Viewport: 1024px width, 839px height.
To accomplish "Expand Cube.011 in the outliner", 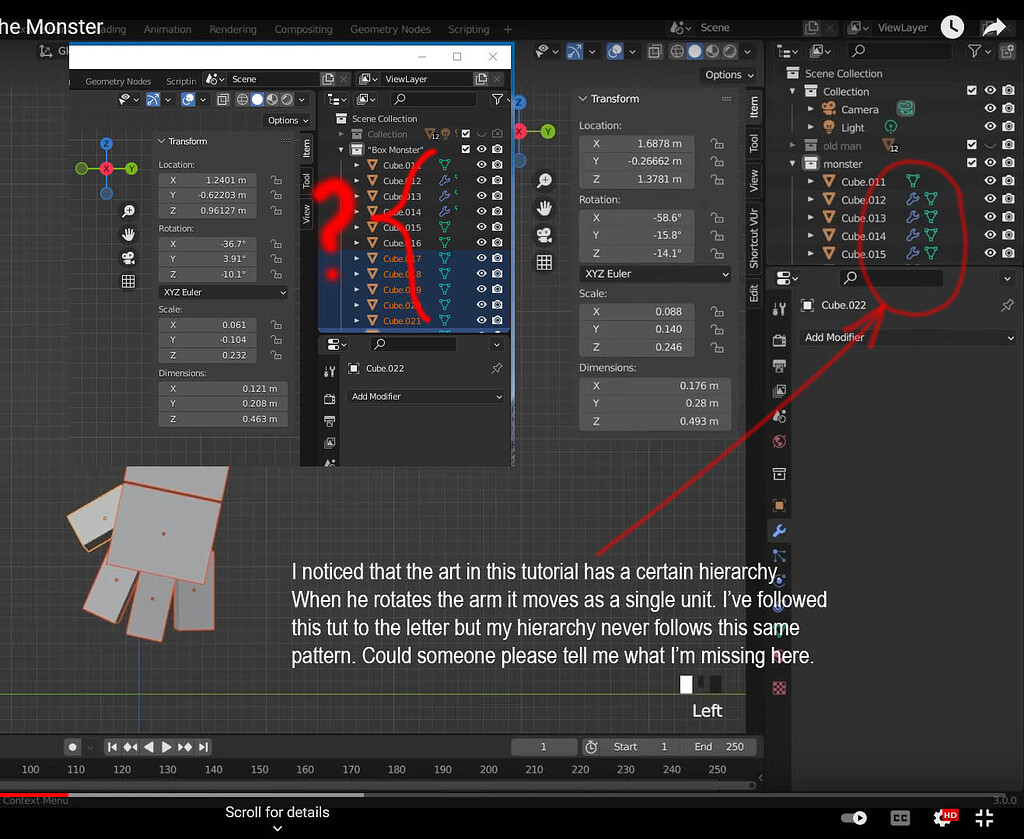I will coord(809,182).
